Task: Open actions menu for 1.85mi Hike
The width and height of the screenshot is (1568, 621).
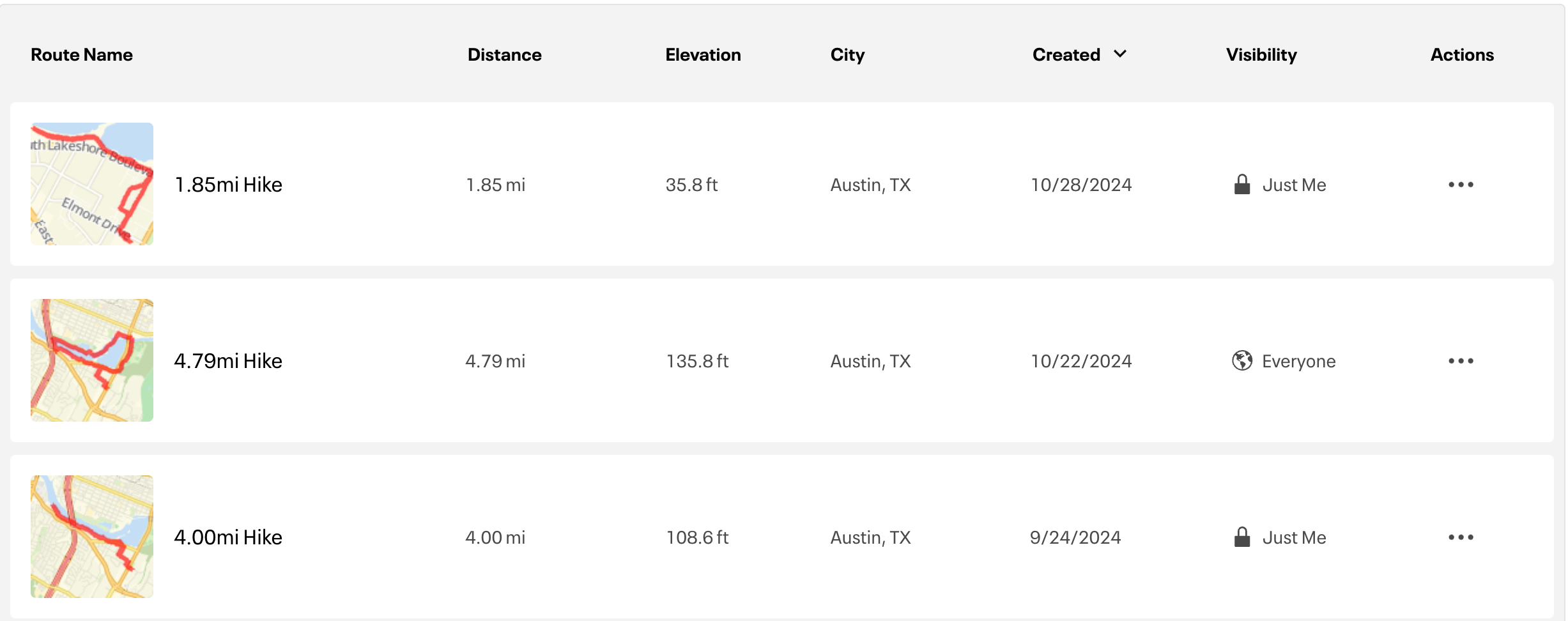Action: point(1461,185)
